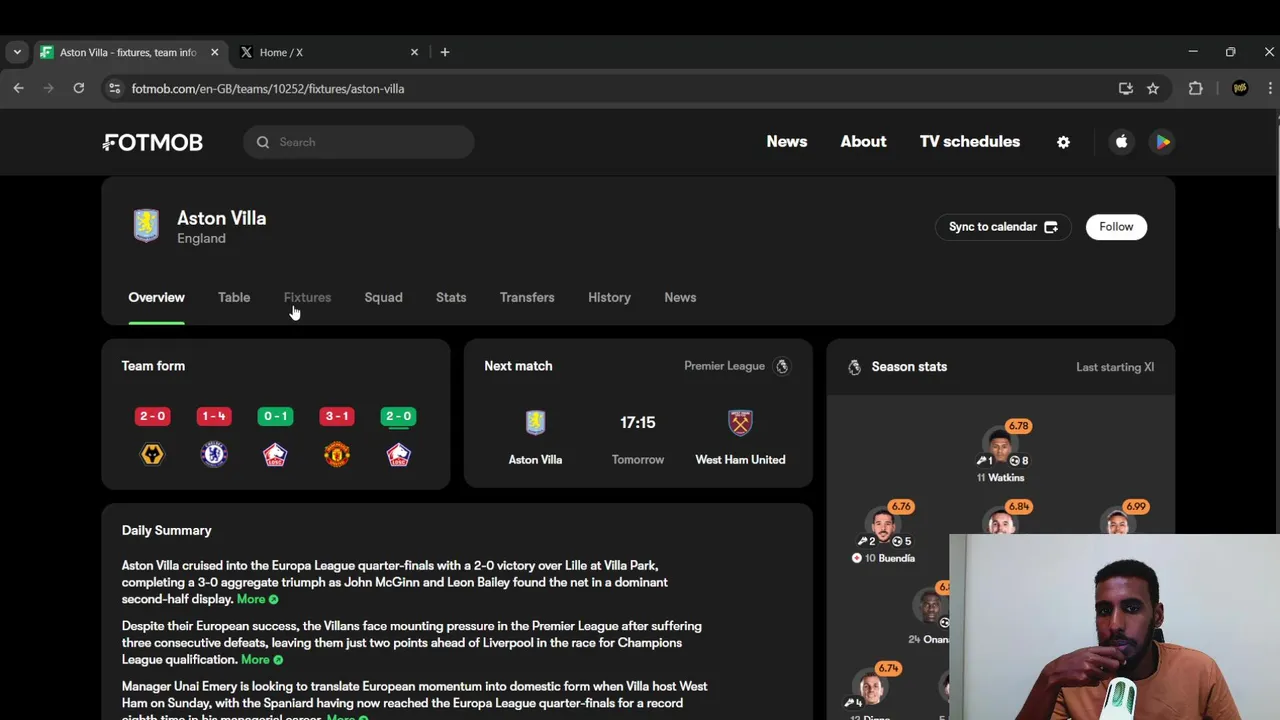1280x720 pixels.
Task: Open the Google Play store icon
Action: click(x=1162, y=142)
